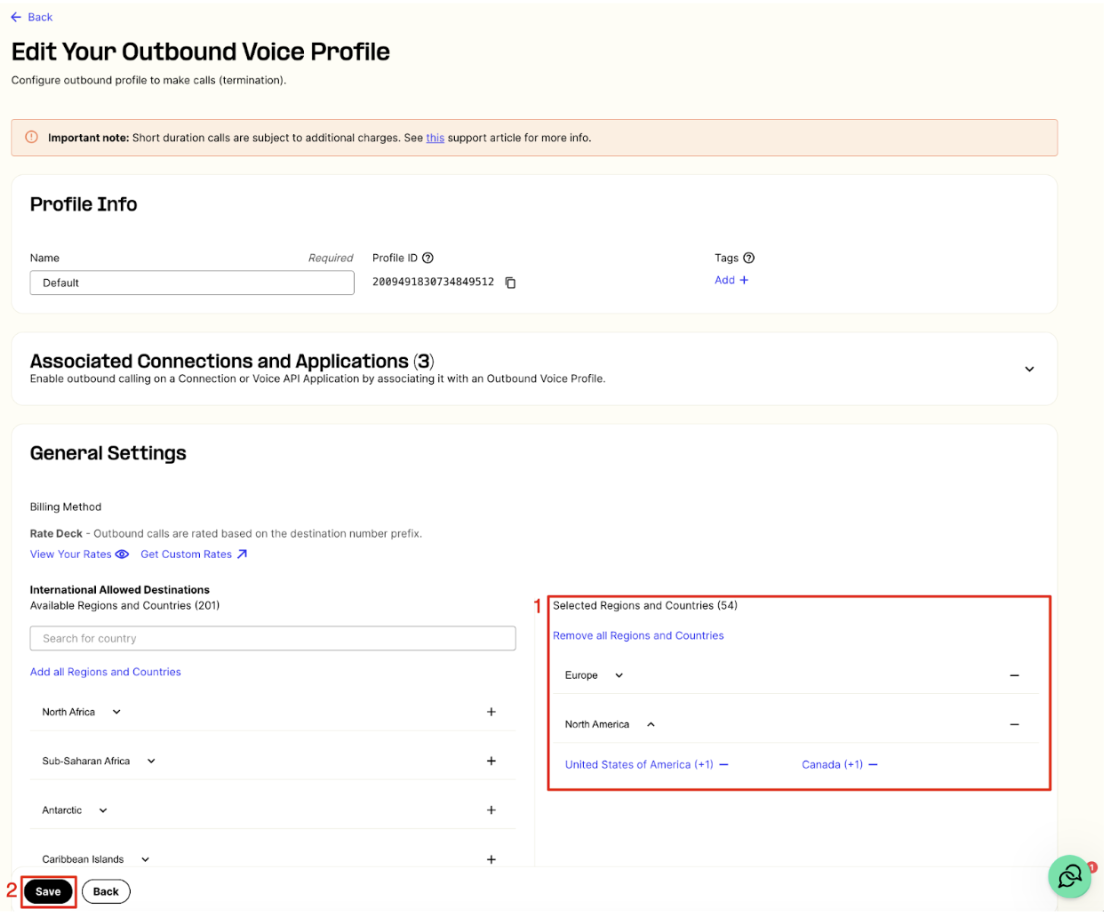Screen dimensions: 1107x921
Task: Add Sub-Saharan Africa with the plus icon
Action: click(x=491, y=760)
